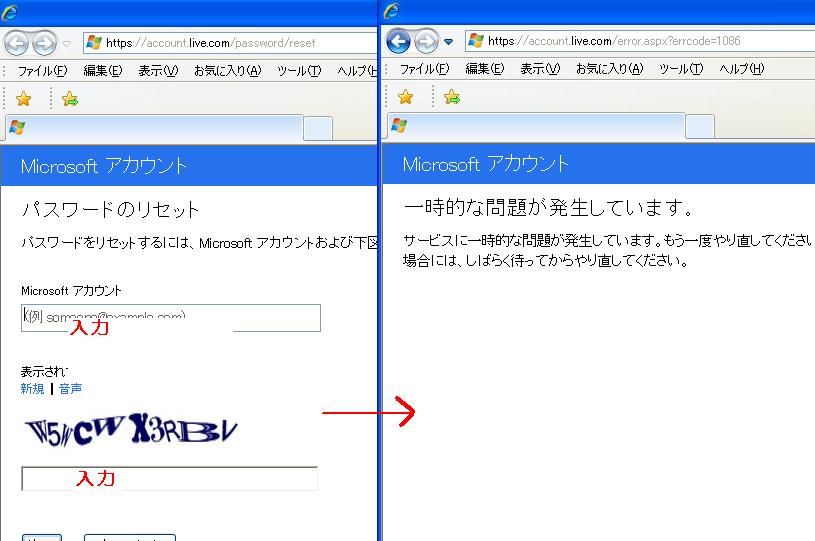Click Internet Explorer logo in left title bar
Viewport: 815px width, 541px height.
coord(9,12)
